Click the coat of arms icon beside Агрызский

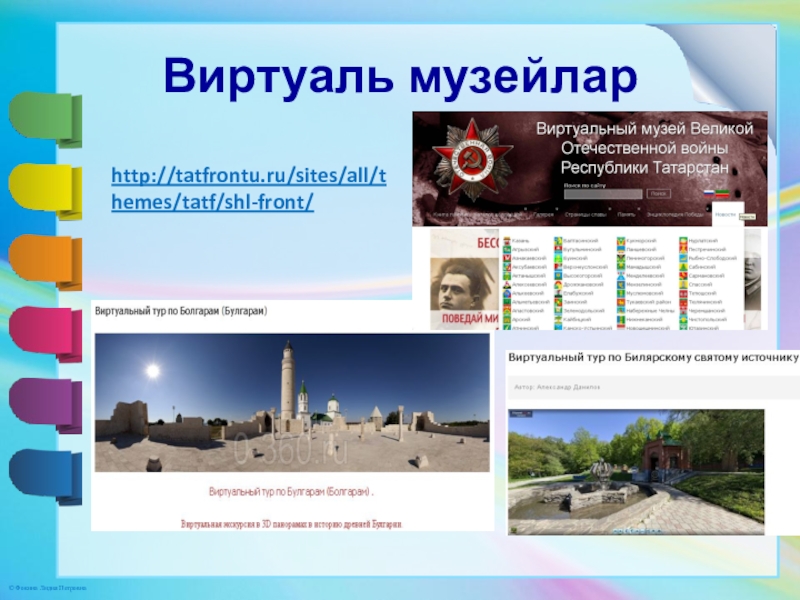(507, 249)
